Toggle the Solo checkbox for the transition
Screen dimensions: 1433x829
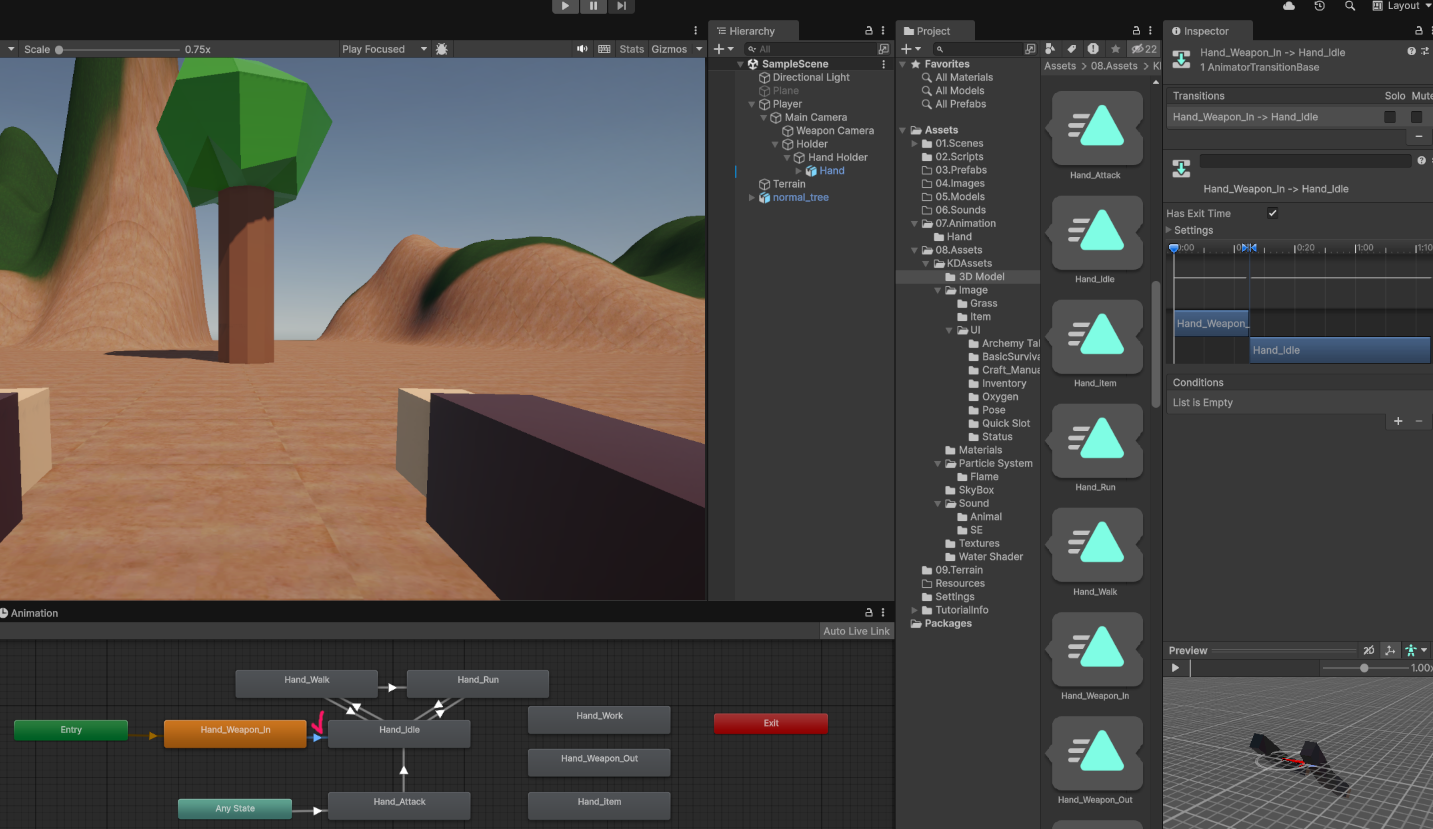(1390, 117)
